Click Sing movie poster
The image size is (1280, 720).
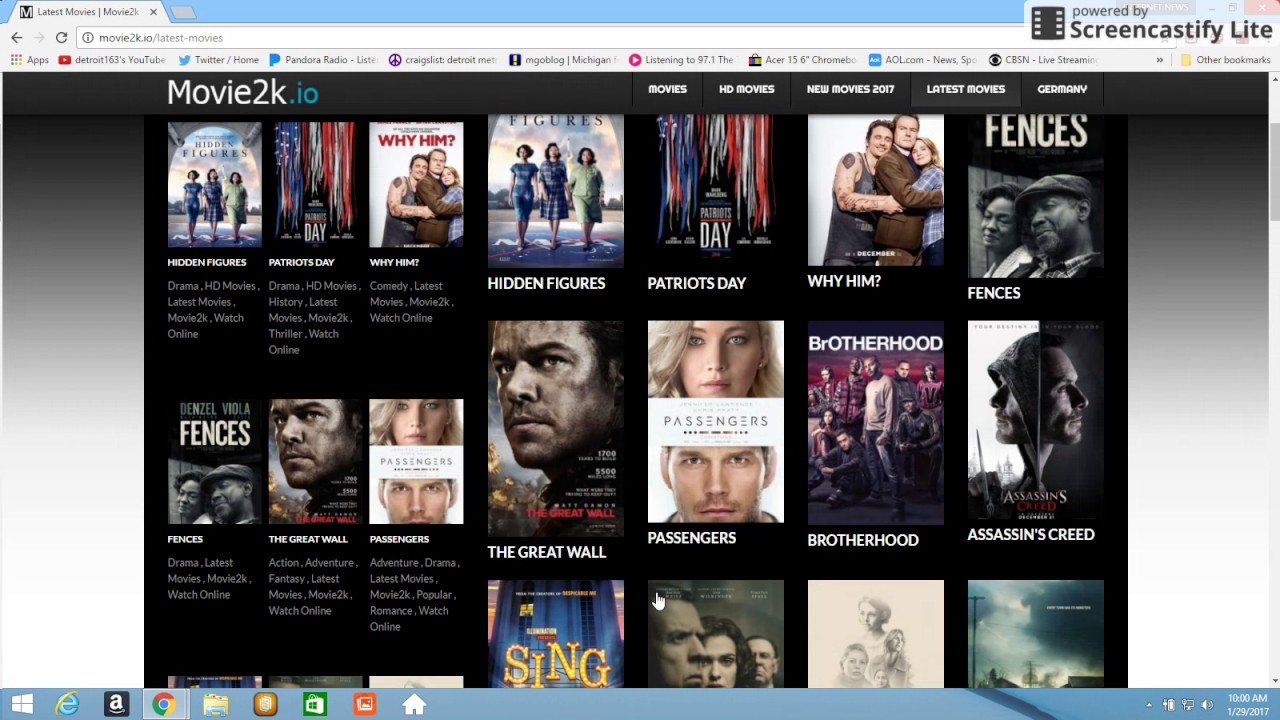coord(555,634)
